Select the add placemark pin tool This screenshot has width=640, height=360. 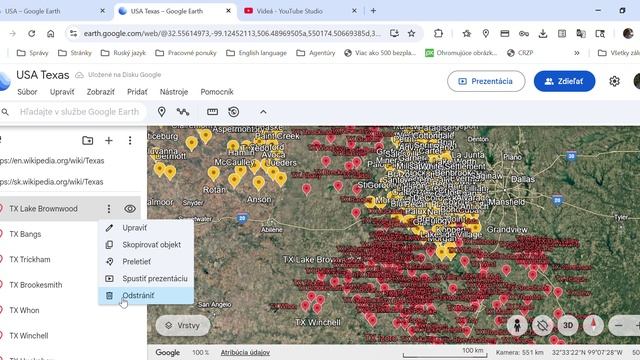162,112
